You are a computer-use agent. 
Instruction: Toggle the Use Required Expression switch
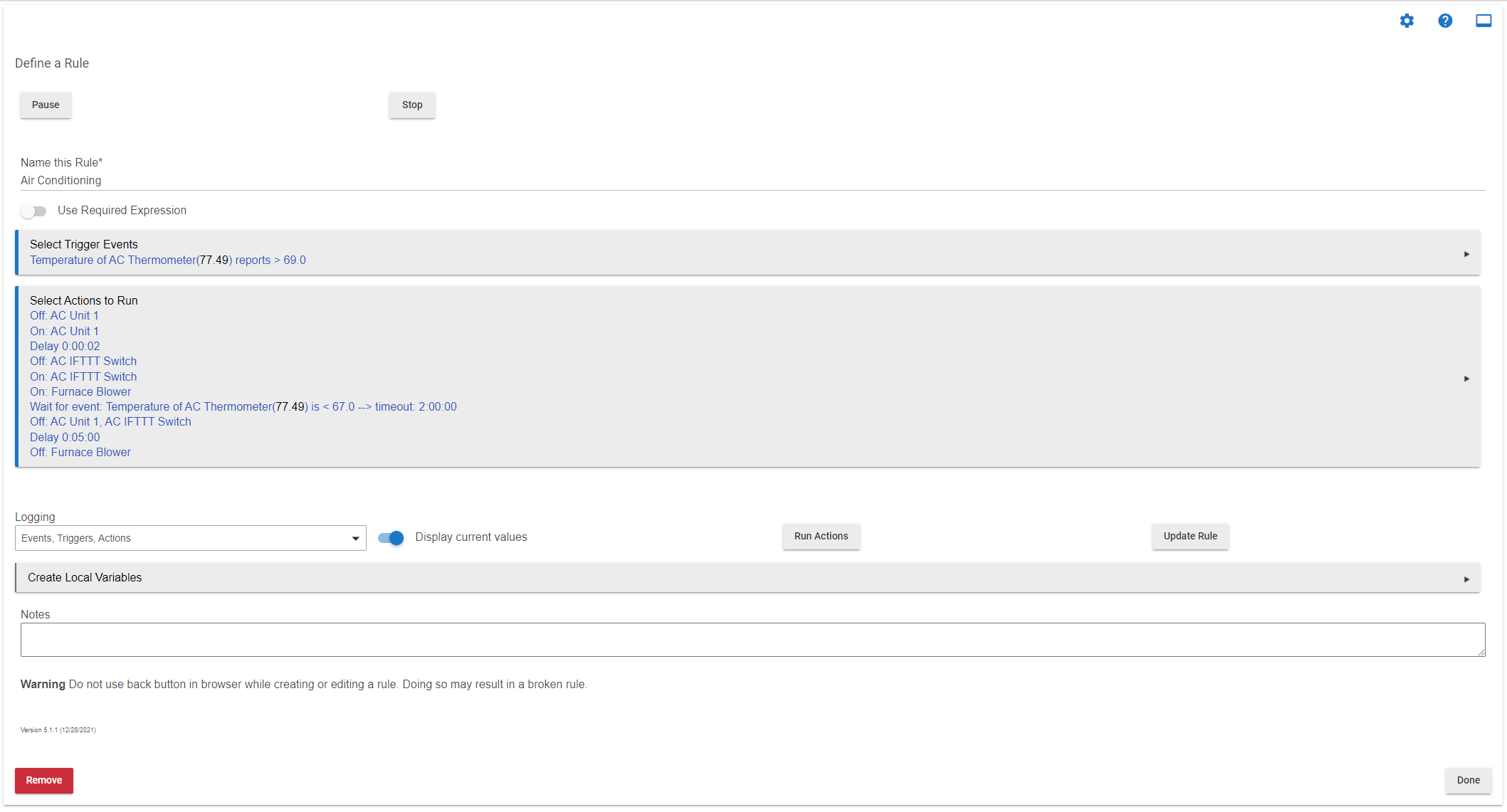pyautogui.click(x=33, y=211)
